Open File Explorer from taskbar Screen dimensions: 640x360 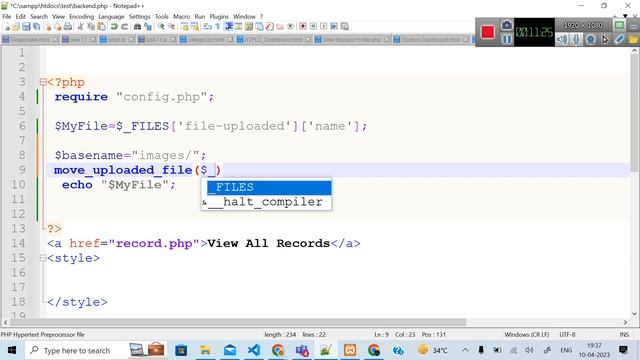tap(205, 350)
